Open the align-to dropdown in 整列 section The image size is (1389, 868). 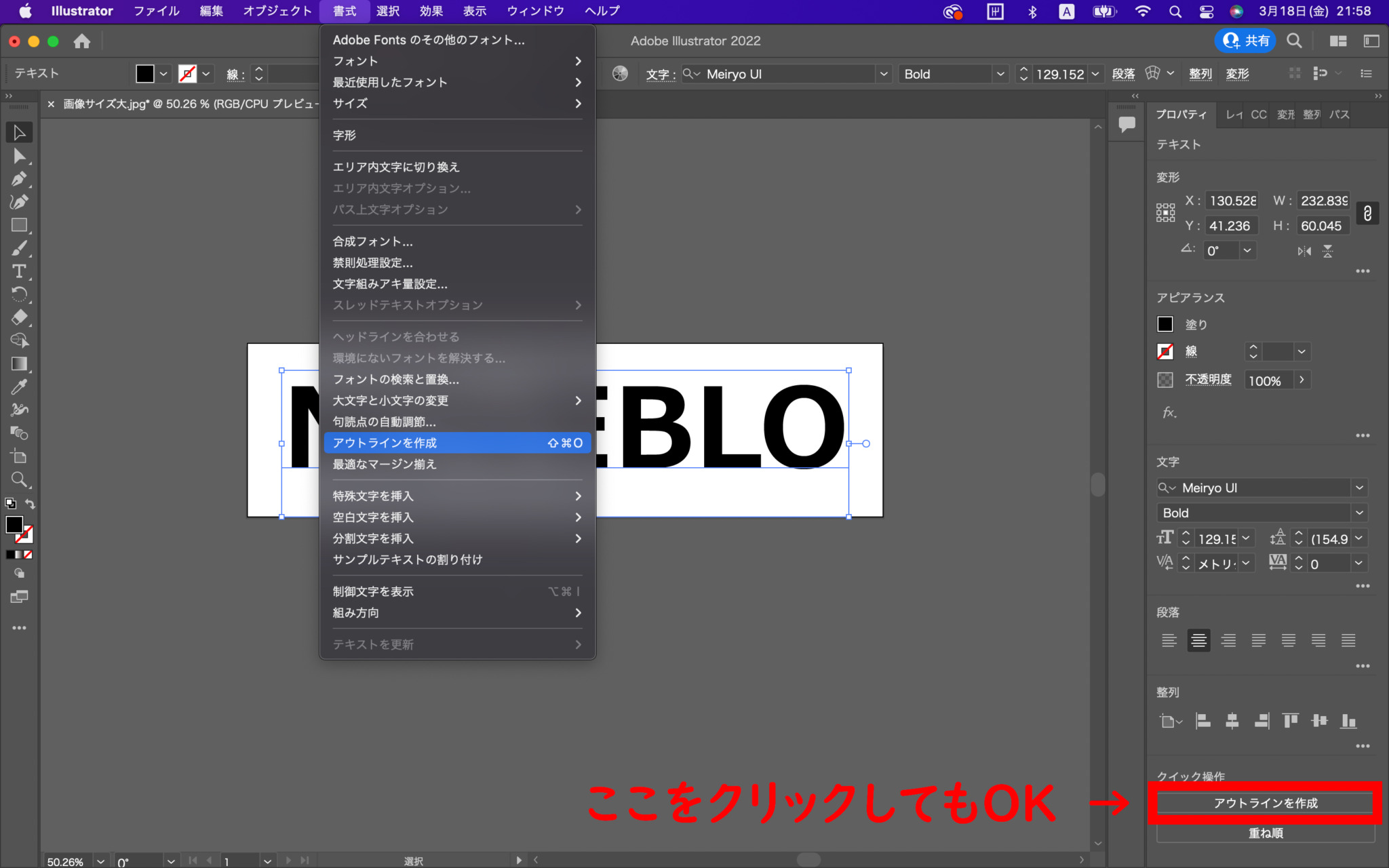coord(1171,721)
